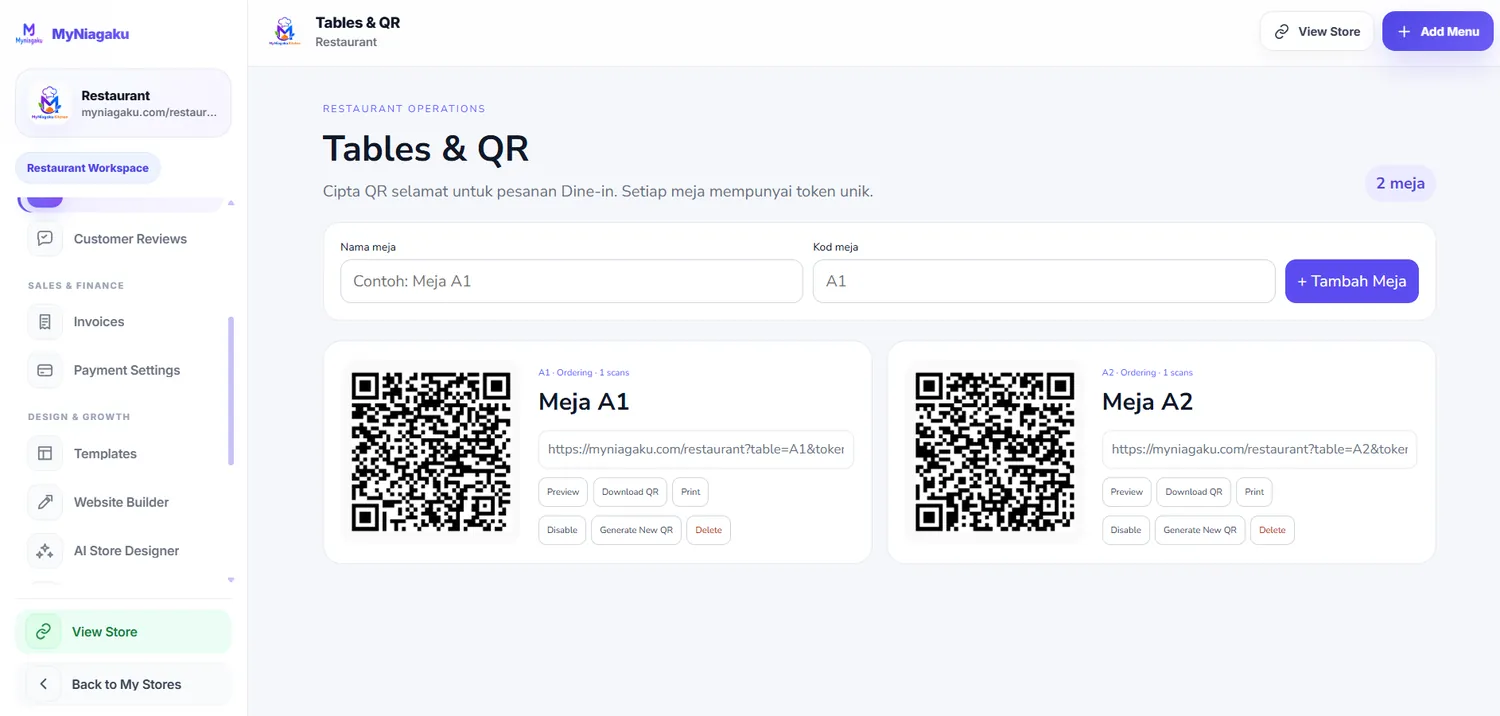Select the Restaurant Workspace tab

coord(88,168)
